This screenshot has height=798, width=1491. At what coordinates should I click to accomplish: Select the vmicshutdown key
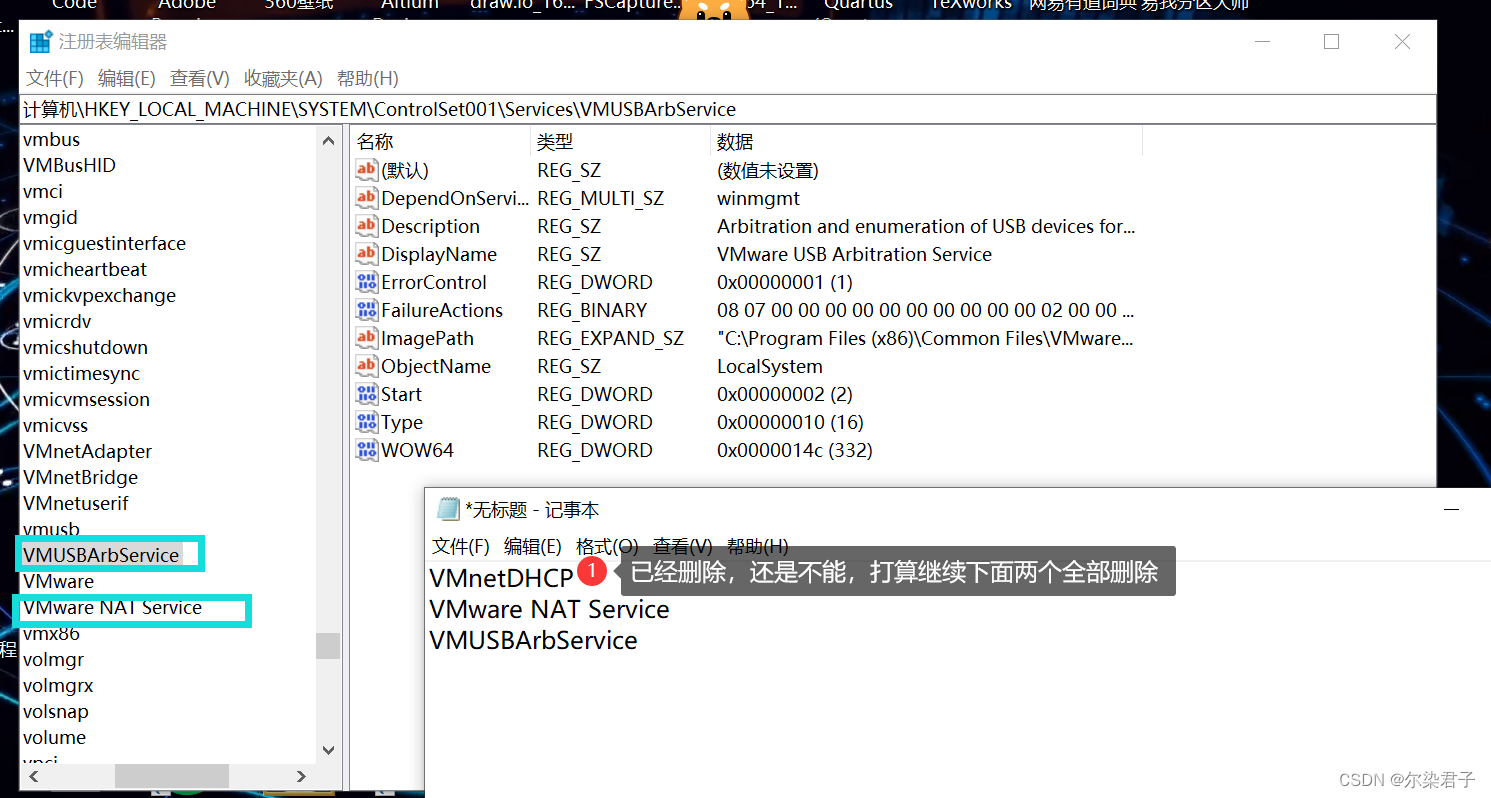[x=85, y=347]
